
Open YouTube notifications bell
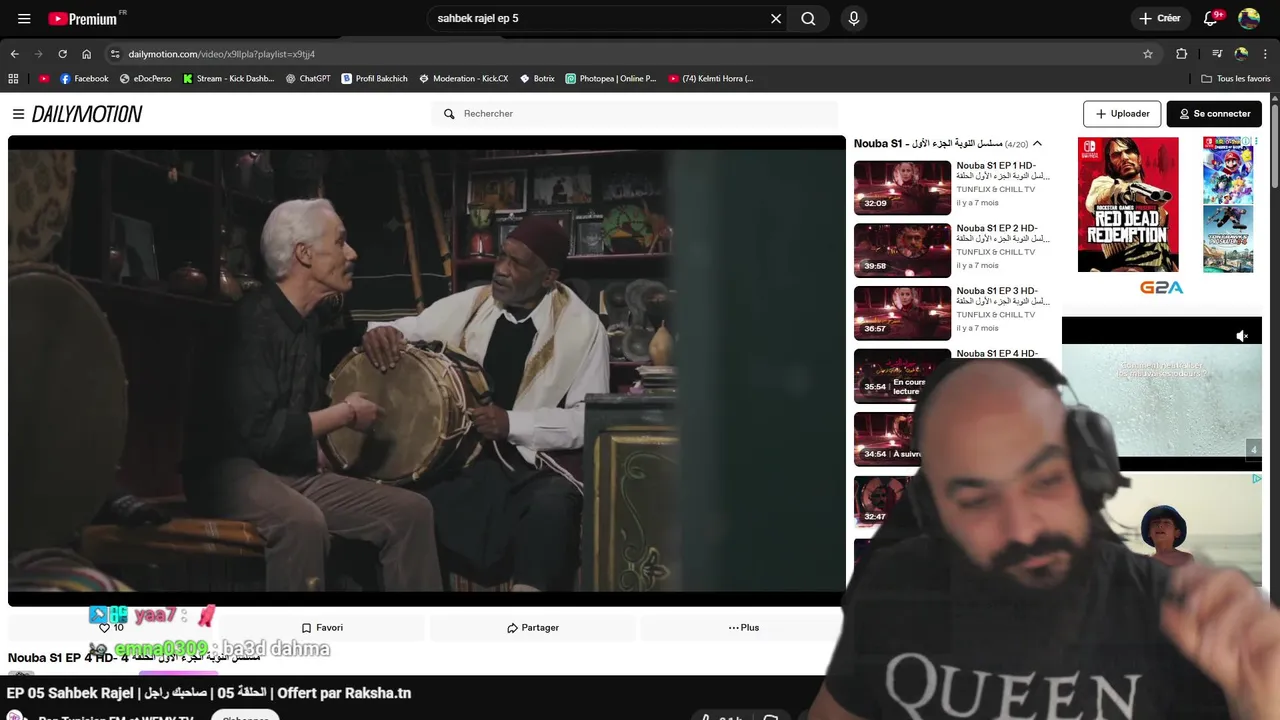[1211, 18]
